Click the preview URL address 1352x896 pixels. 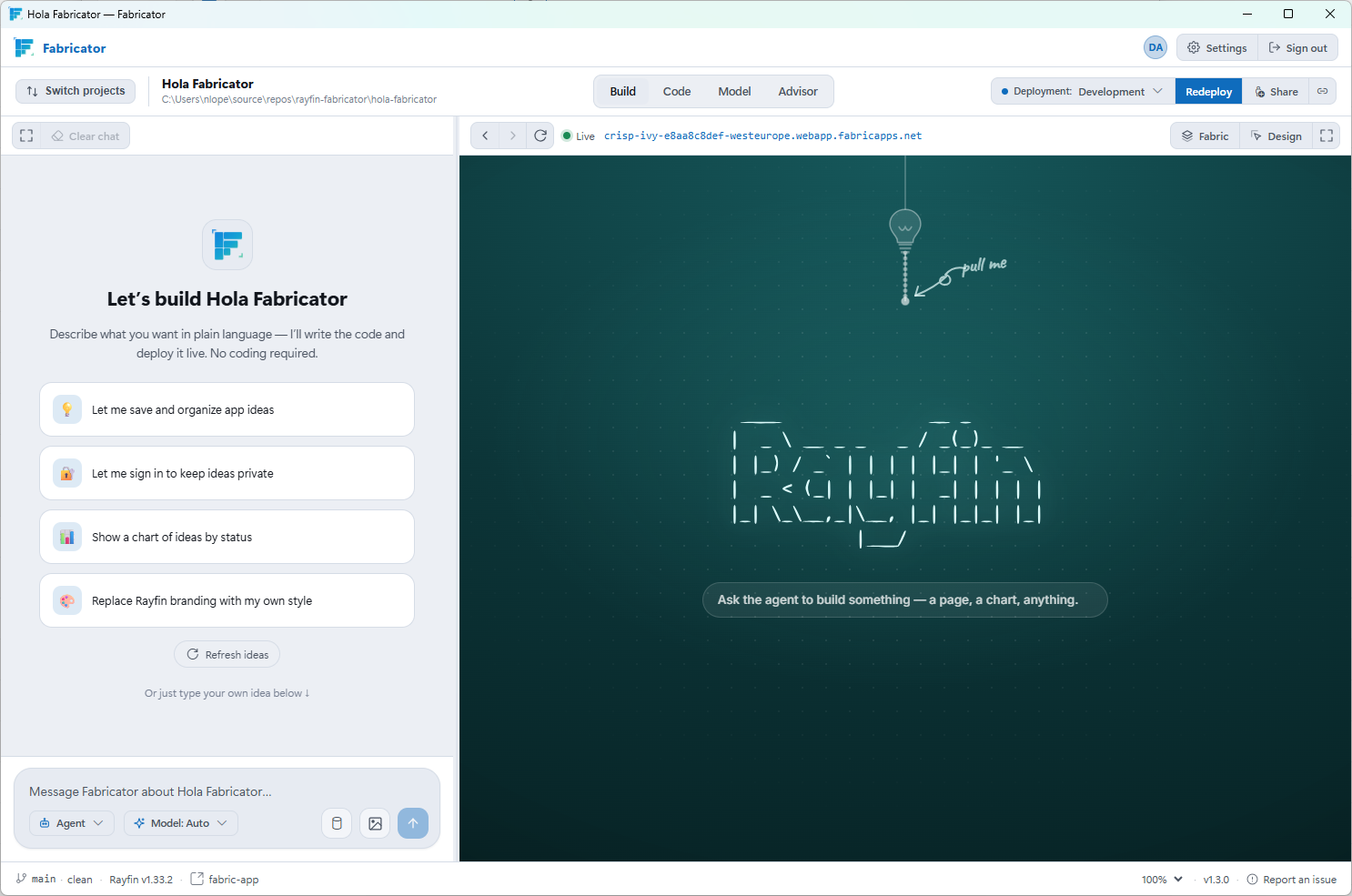762,136
